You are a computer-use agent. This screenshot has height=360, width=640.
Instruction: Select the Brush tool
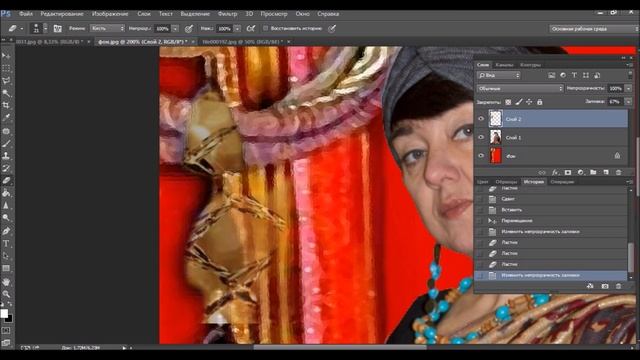click(6, 143)
